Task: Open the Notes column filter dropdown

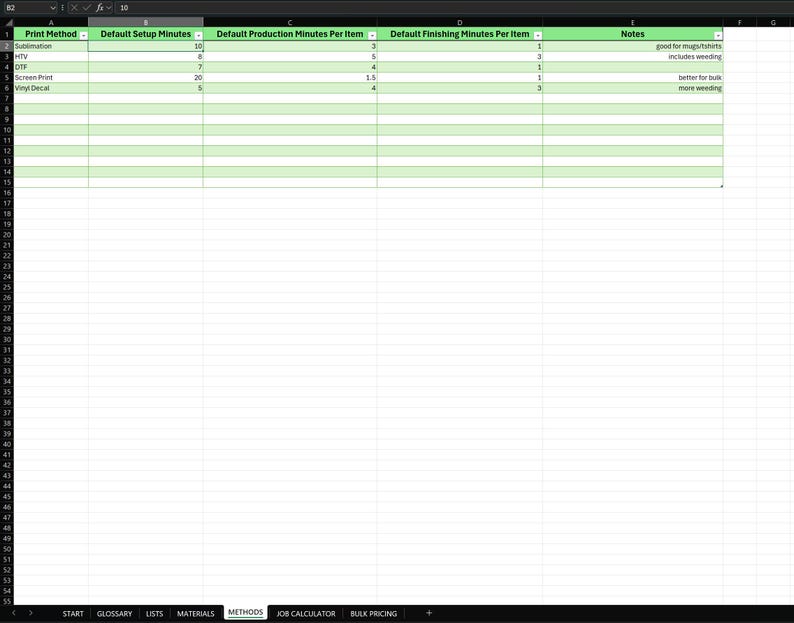Action: pos(718,35)
